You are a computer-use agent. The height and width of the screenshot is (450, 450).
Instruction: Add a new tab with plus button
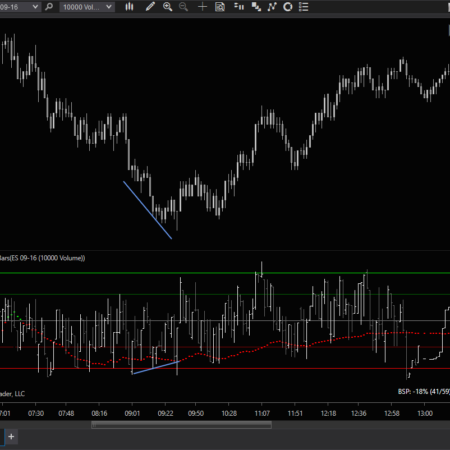click(x=11, y=436)
